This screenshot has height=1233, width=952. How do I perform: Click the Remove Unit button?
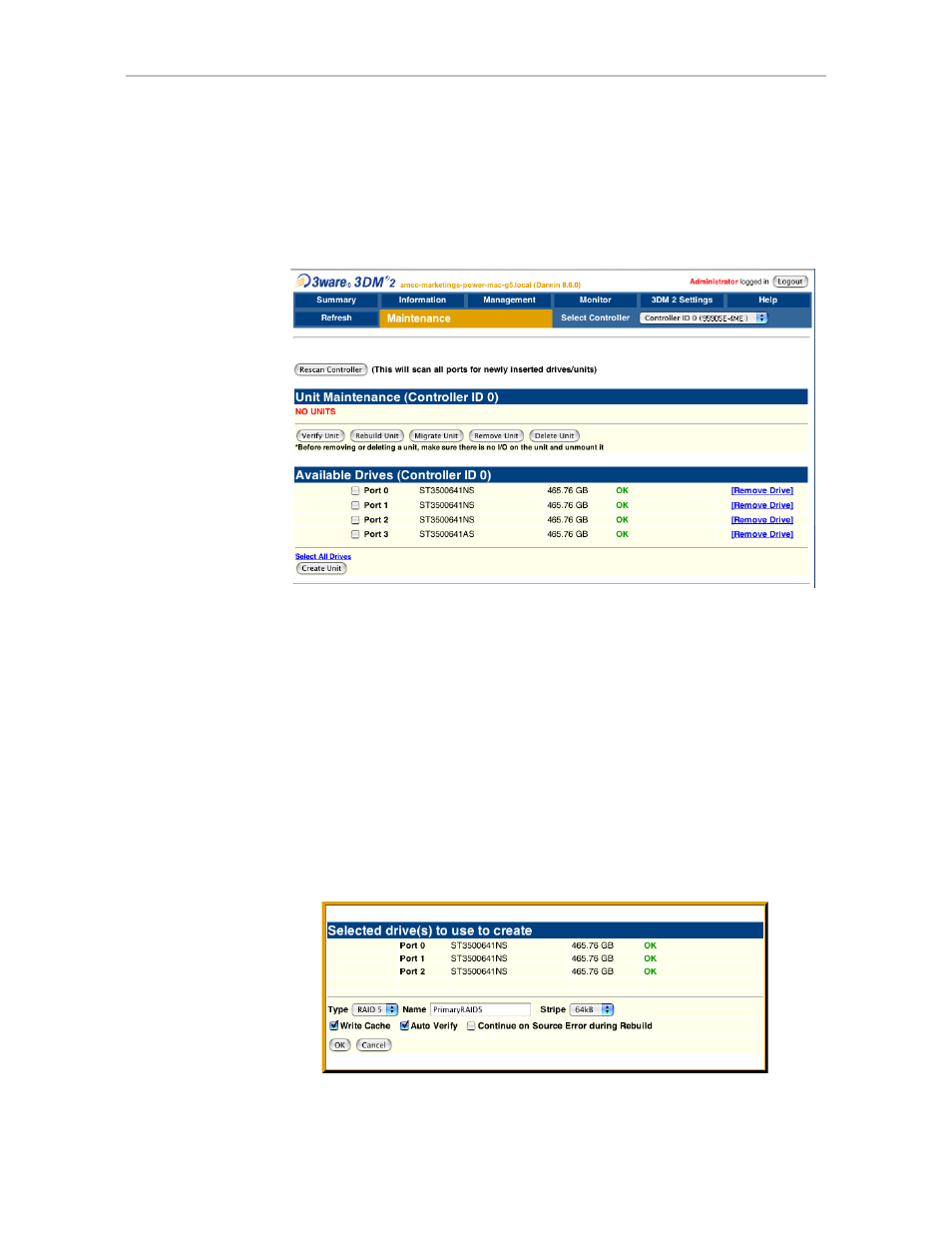tap(496, 435)
